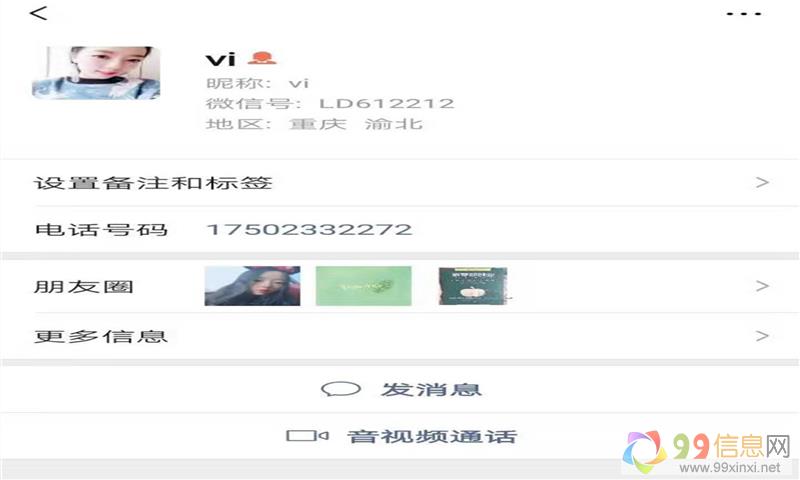Viewport: 800px width, 480px height.
Task: View the profile avatar photo
Action: 96,72
